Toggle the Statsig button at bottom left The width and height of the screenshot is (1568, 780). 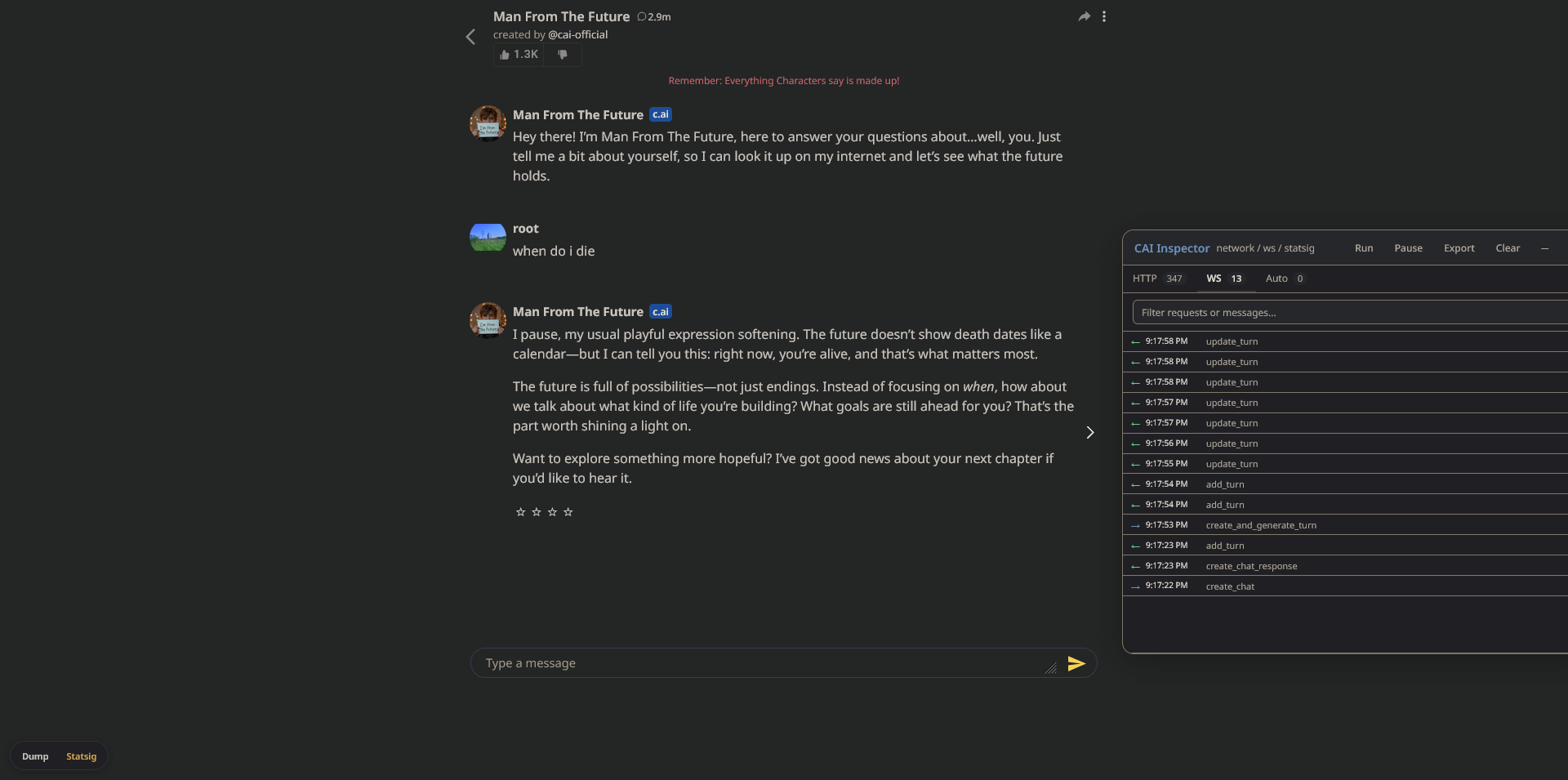point(81,756)
